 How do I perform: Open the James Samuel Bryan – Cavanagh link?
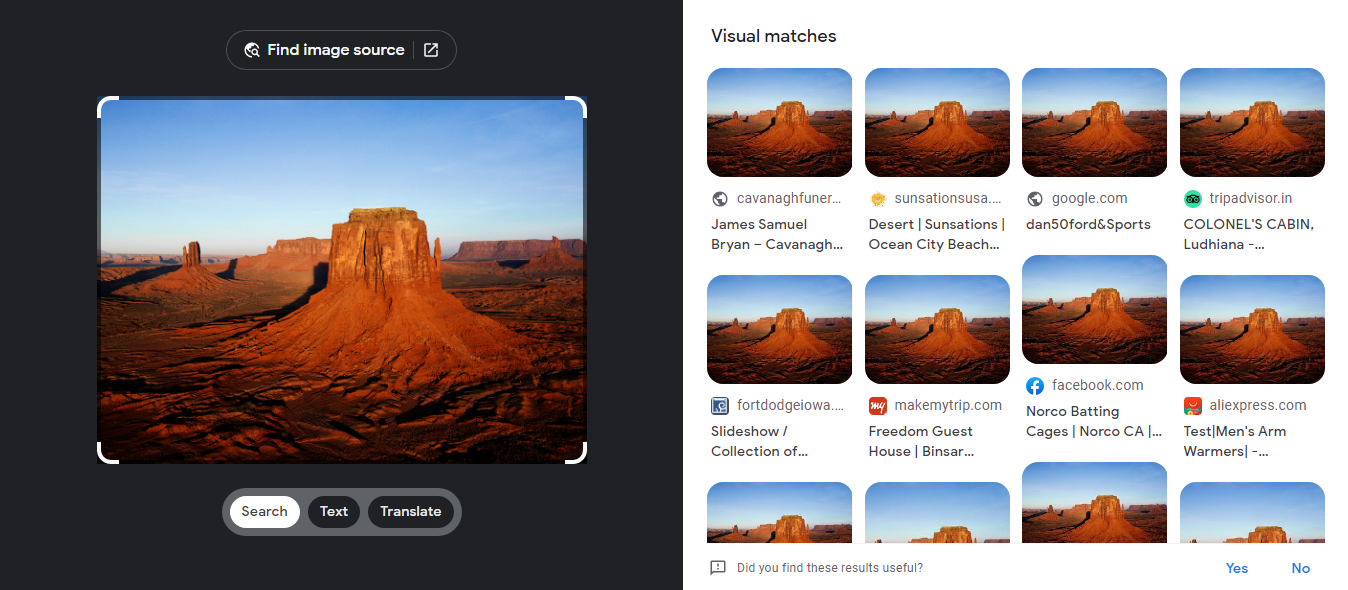777,234
